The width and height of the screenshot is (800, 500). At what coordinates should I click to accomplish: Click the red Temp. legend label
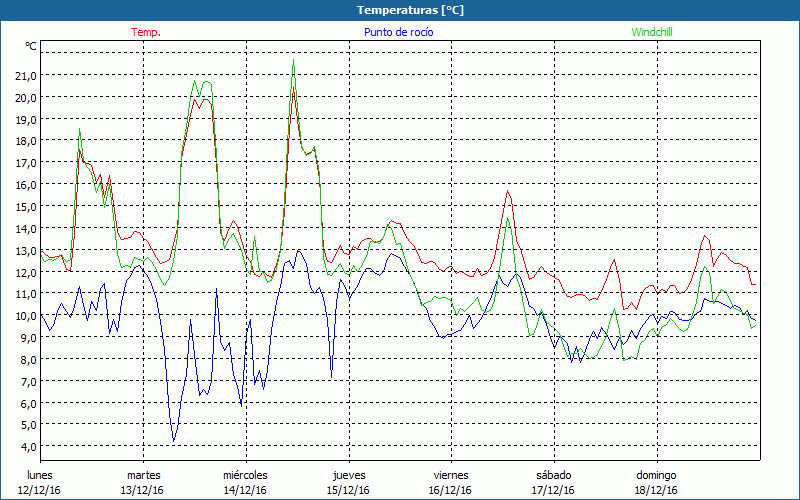146,32
